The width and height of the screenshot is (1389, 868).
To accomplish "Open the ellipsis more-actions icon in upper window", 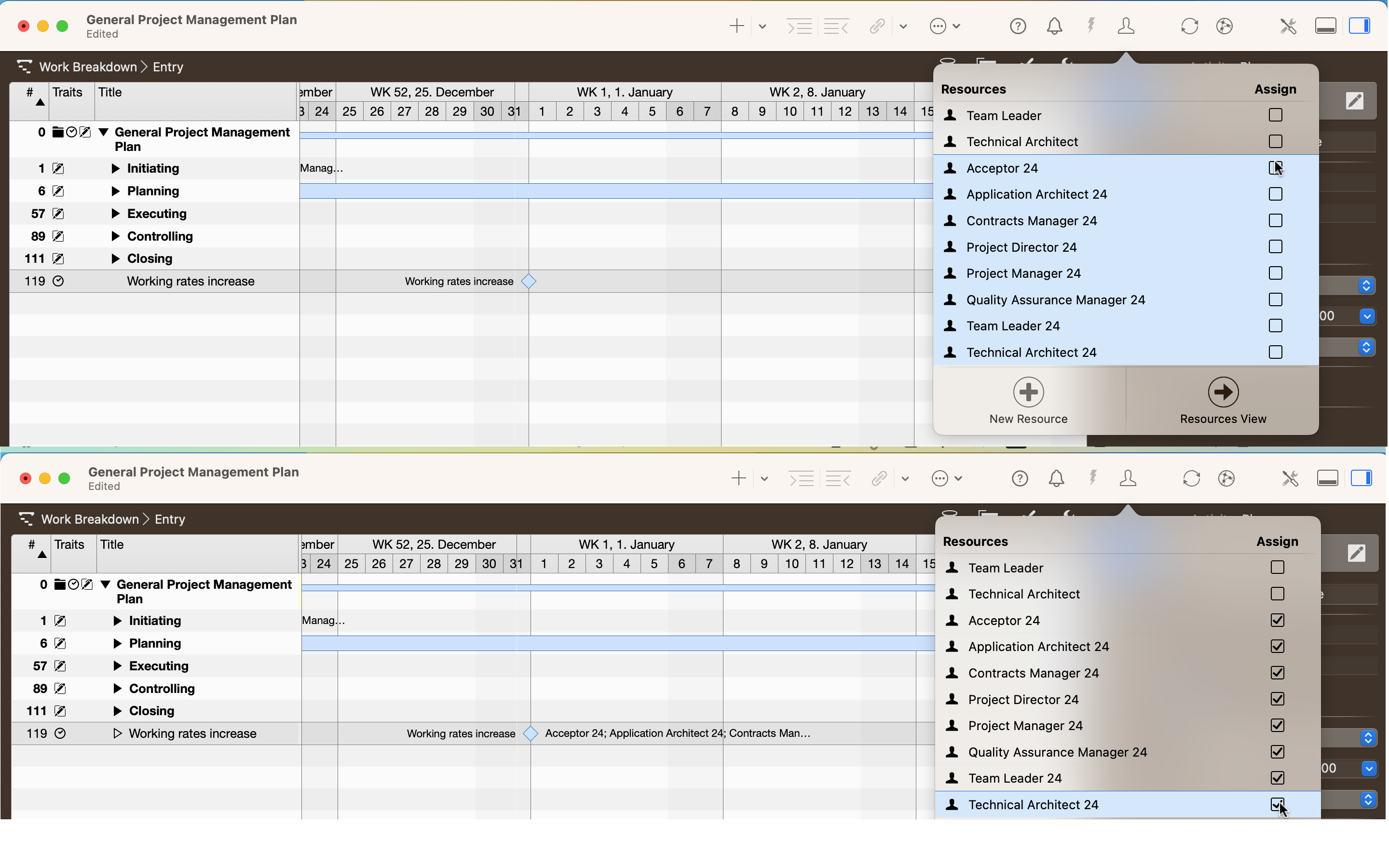I will coord(938,26).
